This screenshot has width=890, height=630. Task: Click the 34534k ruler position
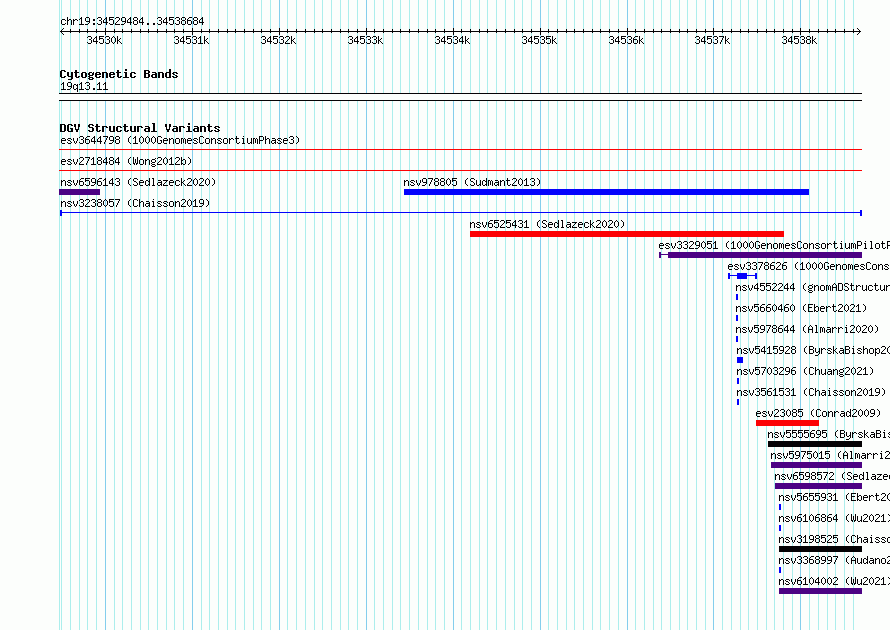pyautogui.click(x=452, y=40)
